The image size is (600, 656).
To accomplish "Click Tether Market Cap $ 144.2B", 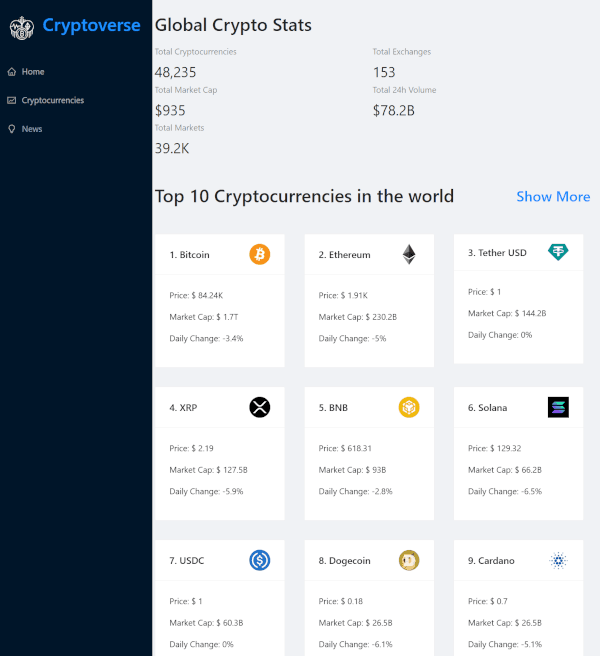I will (507, 313).
